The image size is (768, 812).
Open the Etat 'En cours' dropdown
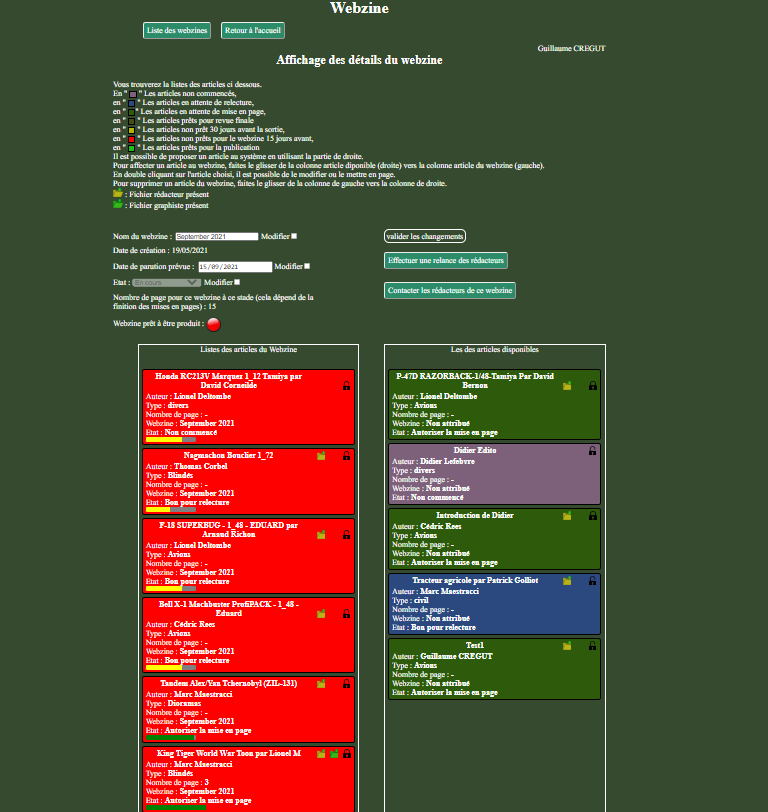coord(166,283)
